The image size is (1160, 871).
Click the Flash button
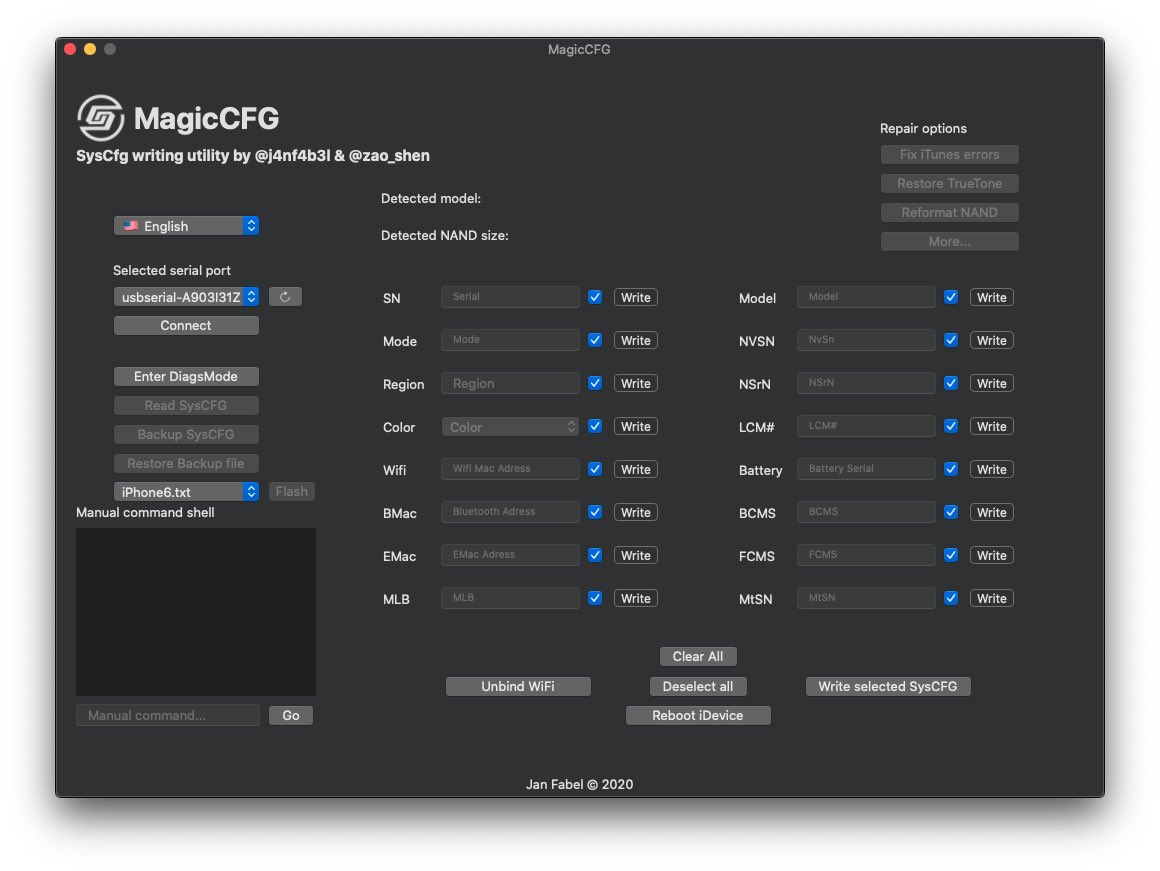tap(291, 491)
